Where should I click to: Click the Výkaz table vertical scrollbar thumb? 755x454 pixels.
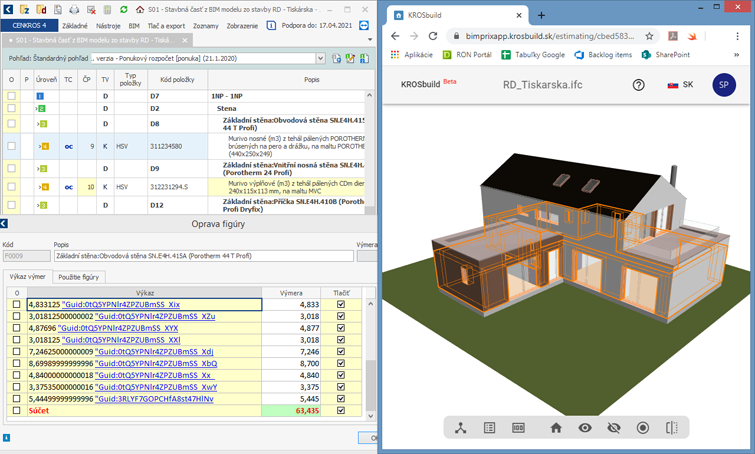click(370, 384)
